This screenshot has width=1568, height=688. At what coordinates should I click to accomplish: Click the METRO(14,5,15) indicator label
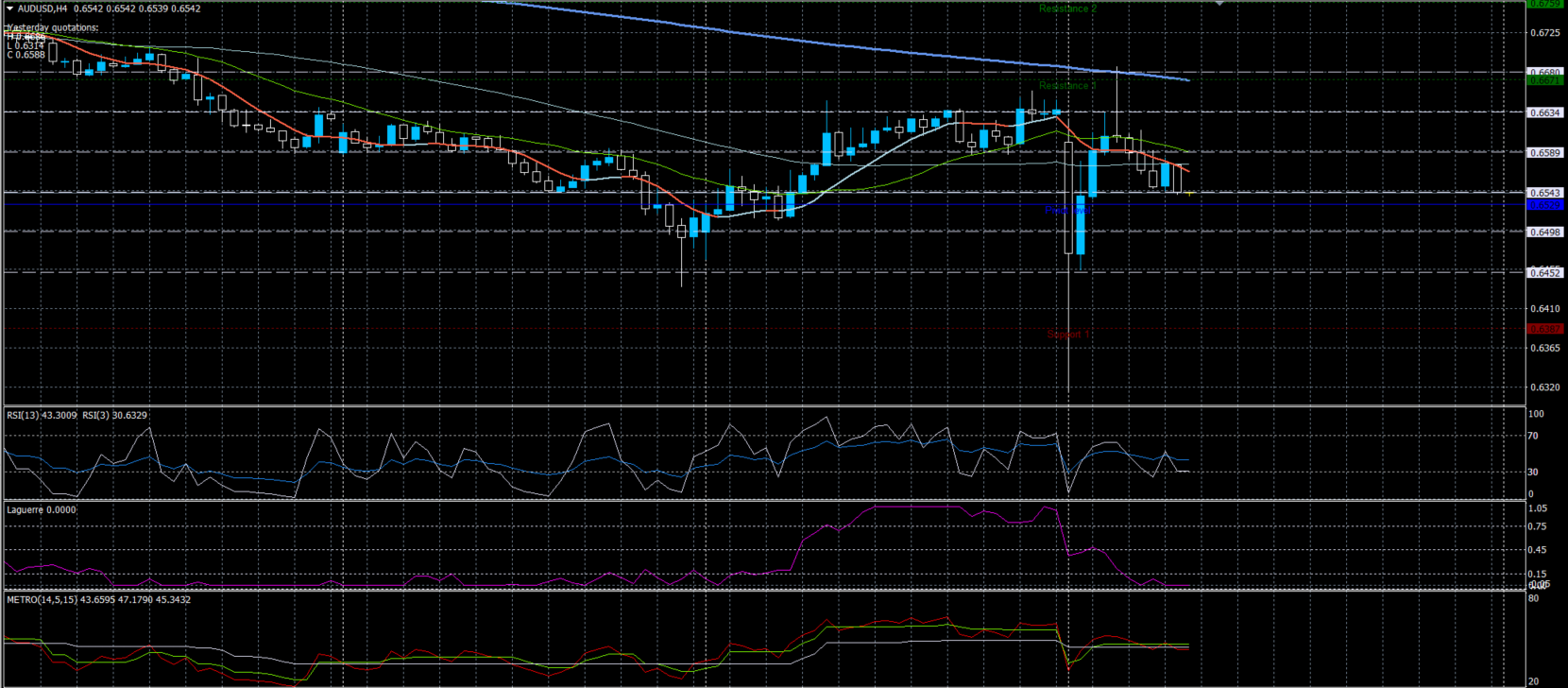click(x=98, y=599)
